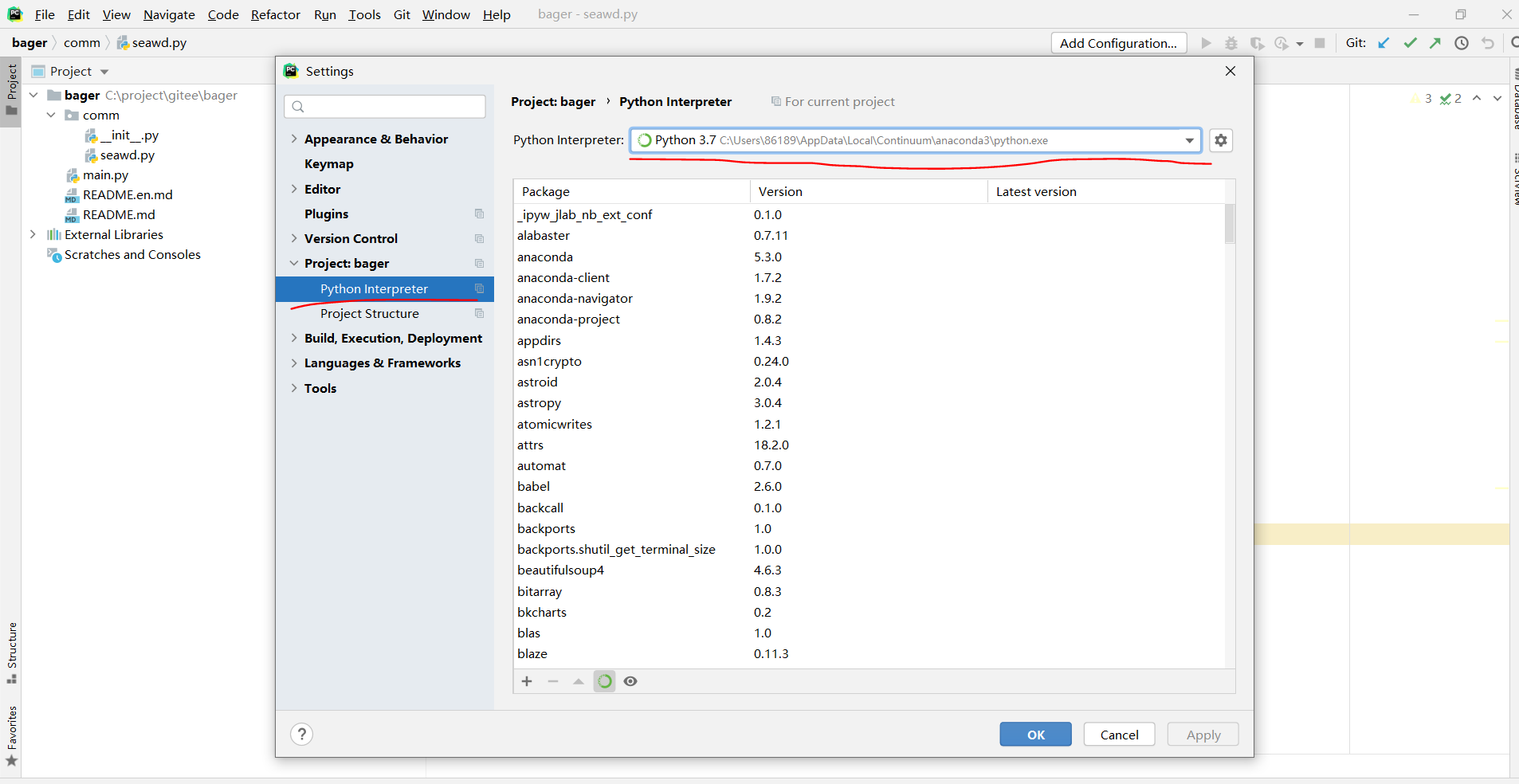1519x784 pixels.
Task: Open the Refactor menu
Action: pyautogui.click(x=276, y=14)
